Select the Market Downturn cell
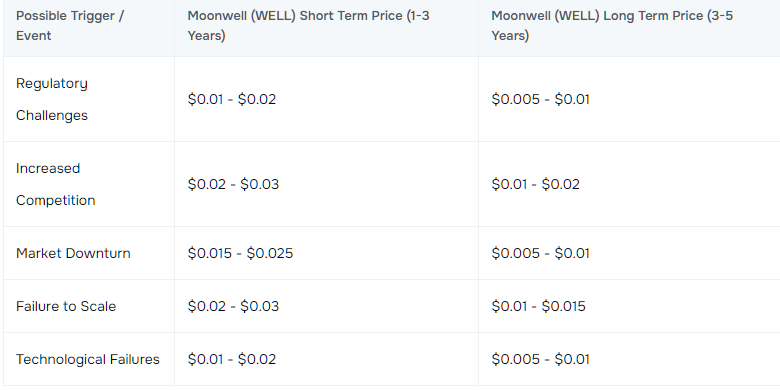This screenshot has width=780, height=390. click(73, 253)
